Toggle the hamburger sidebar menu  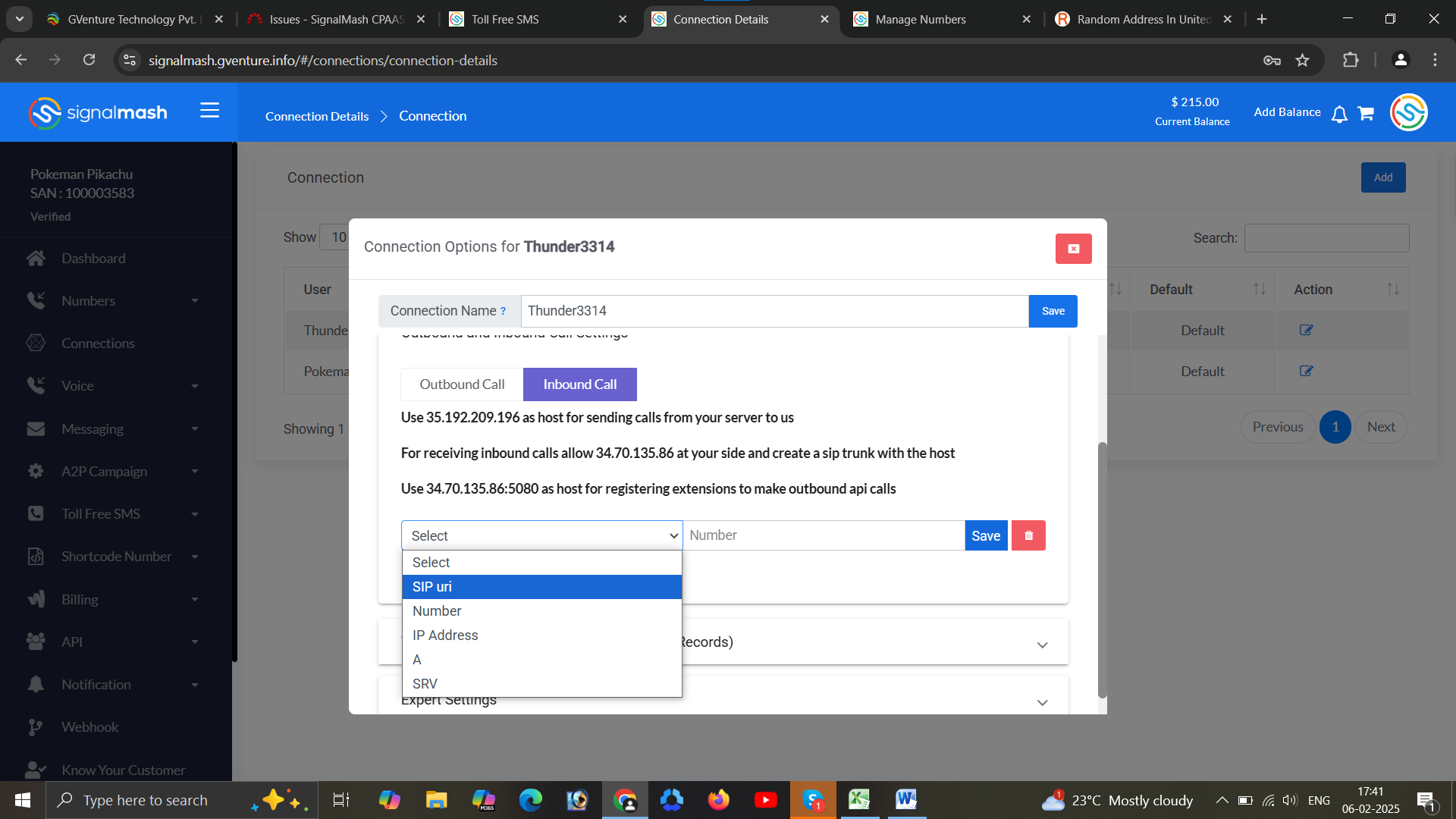tap(209, 111)
